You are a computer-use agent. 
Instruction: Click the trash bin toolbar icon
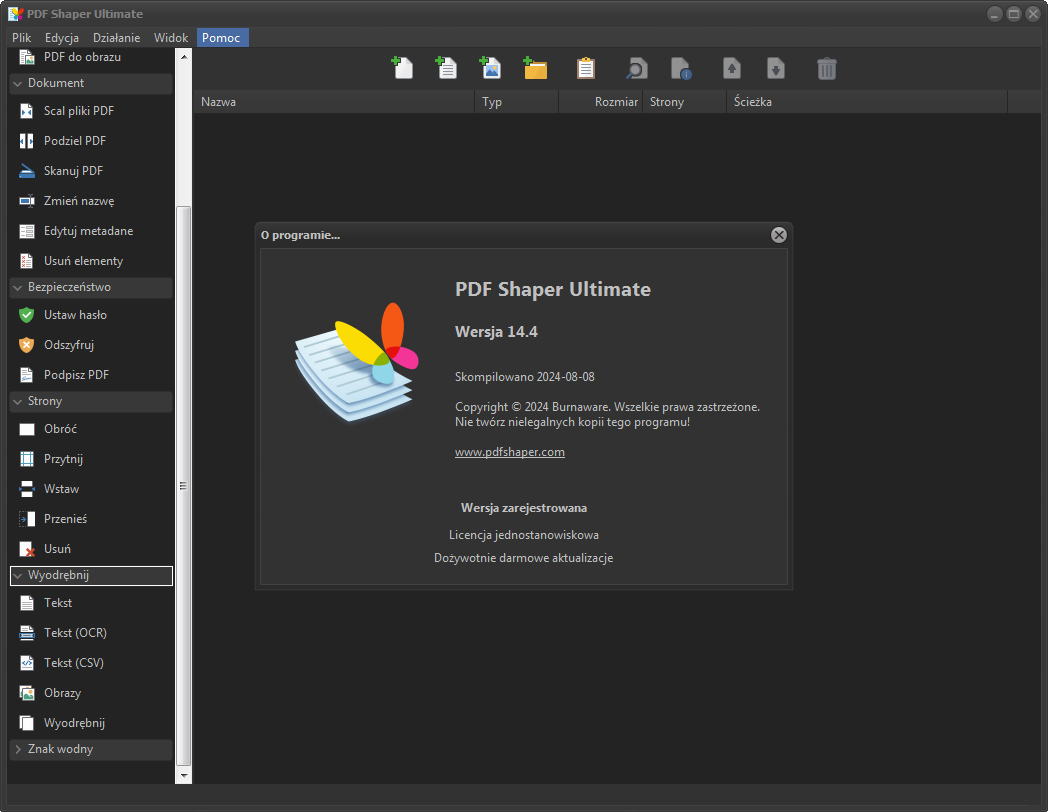[827, 68]
